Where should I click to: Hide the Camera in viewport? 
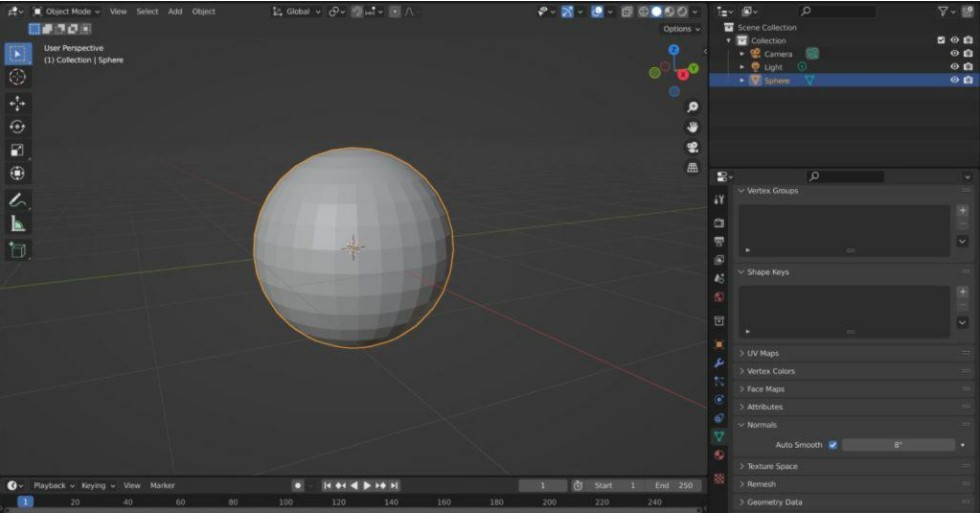click(954, 54)
